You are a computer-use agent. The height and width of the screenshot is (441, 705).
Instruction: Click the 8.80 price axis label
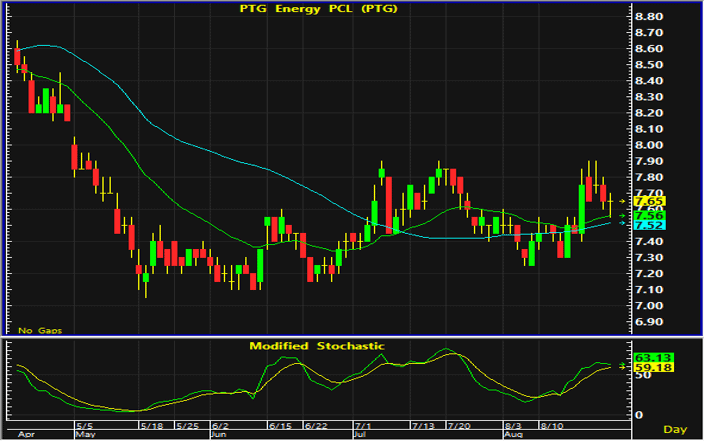pos(649,17)
